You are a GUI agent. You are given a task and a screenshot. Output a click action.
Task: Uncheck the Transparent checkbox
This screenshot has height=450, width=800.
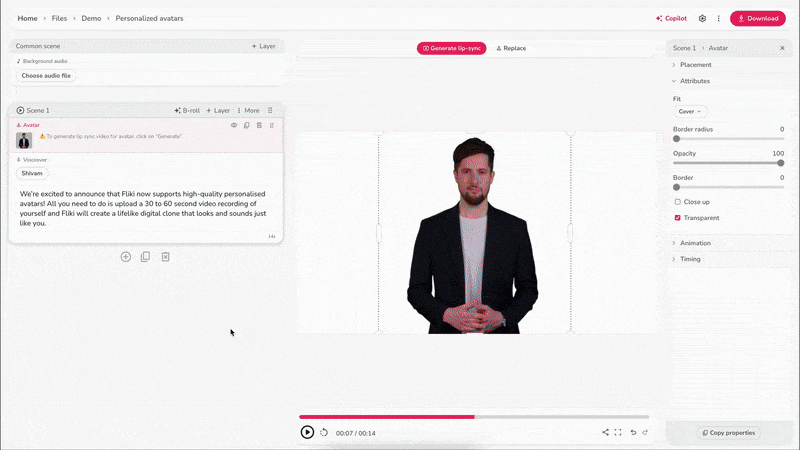click(677, 217)
